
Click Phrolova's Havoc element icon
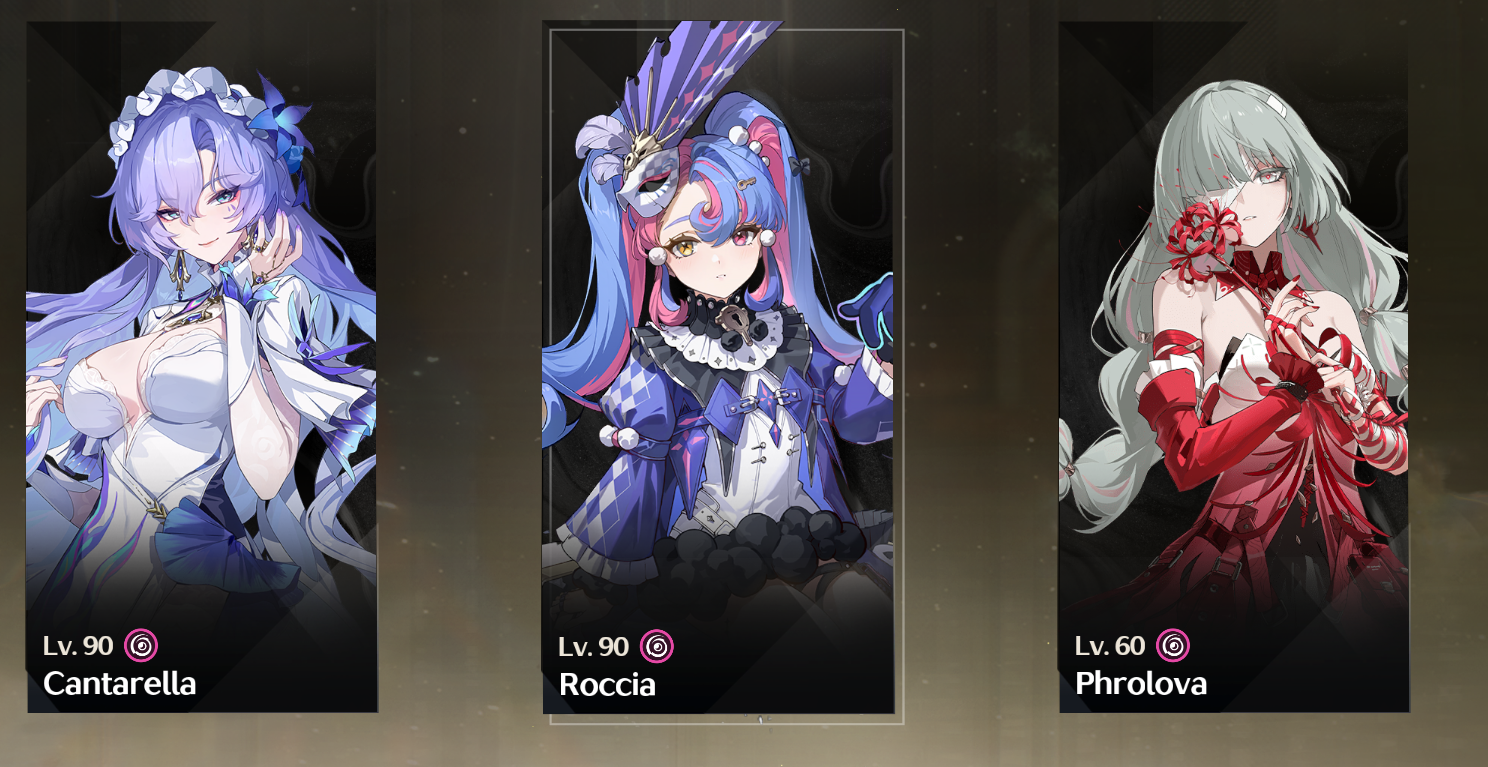(1173, 646)
